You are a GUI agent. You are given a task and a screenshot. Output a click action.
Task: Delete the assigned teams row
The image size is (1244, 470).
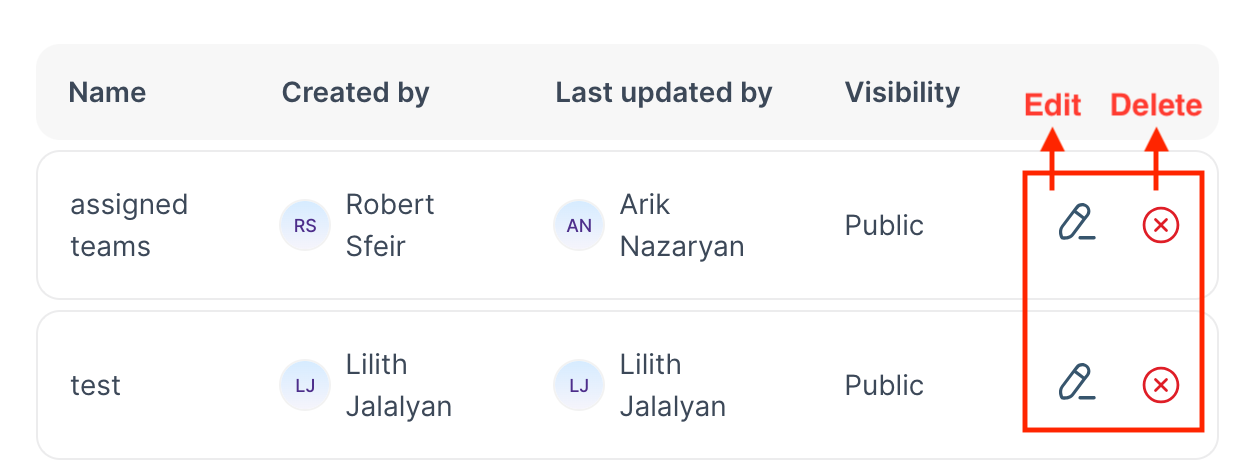1161,226
